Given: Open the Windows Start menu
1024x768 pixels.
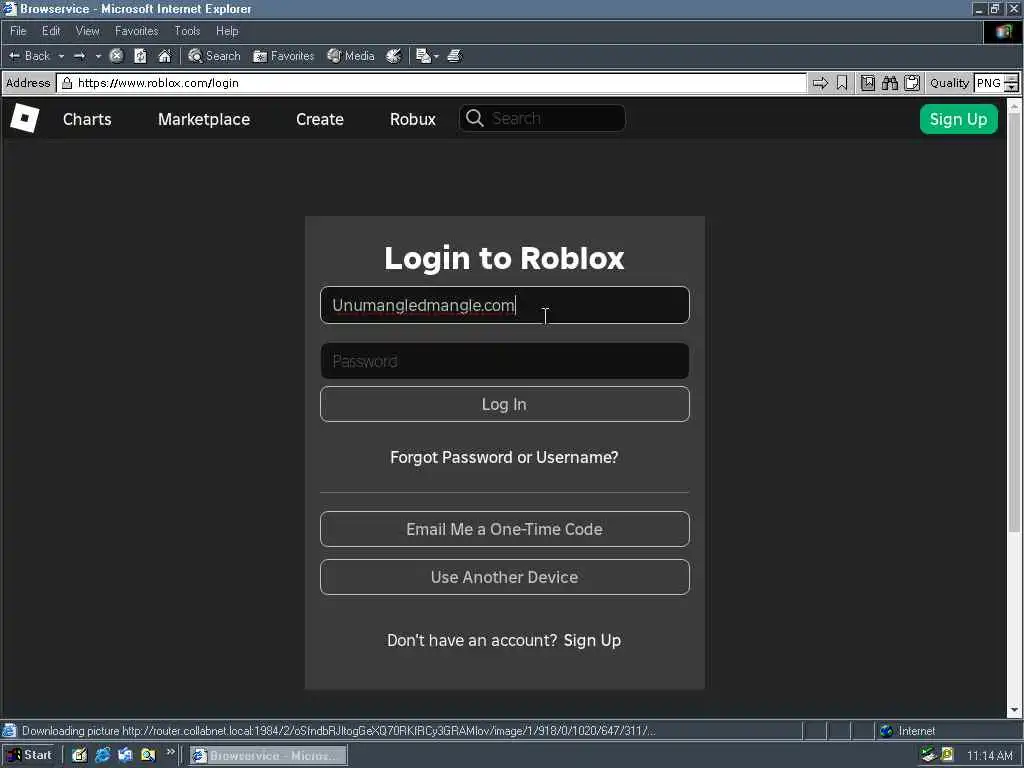Looking at the screenshot, I should point(29,755).
